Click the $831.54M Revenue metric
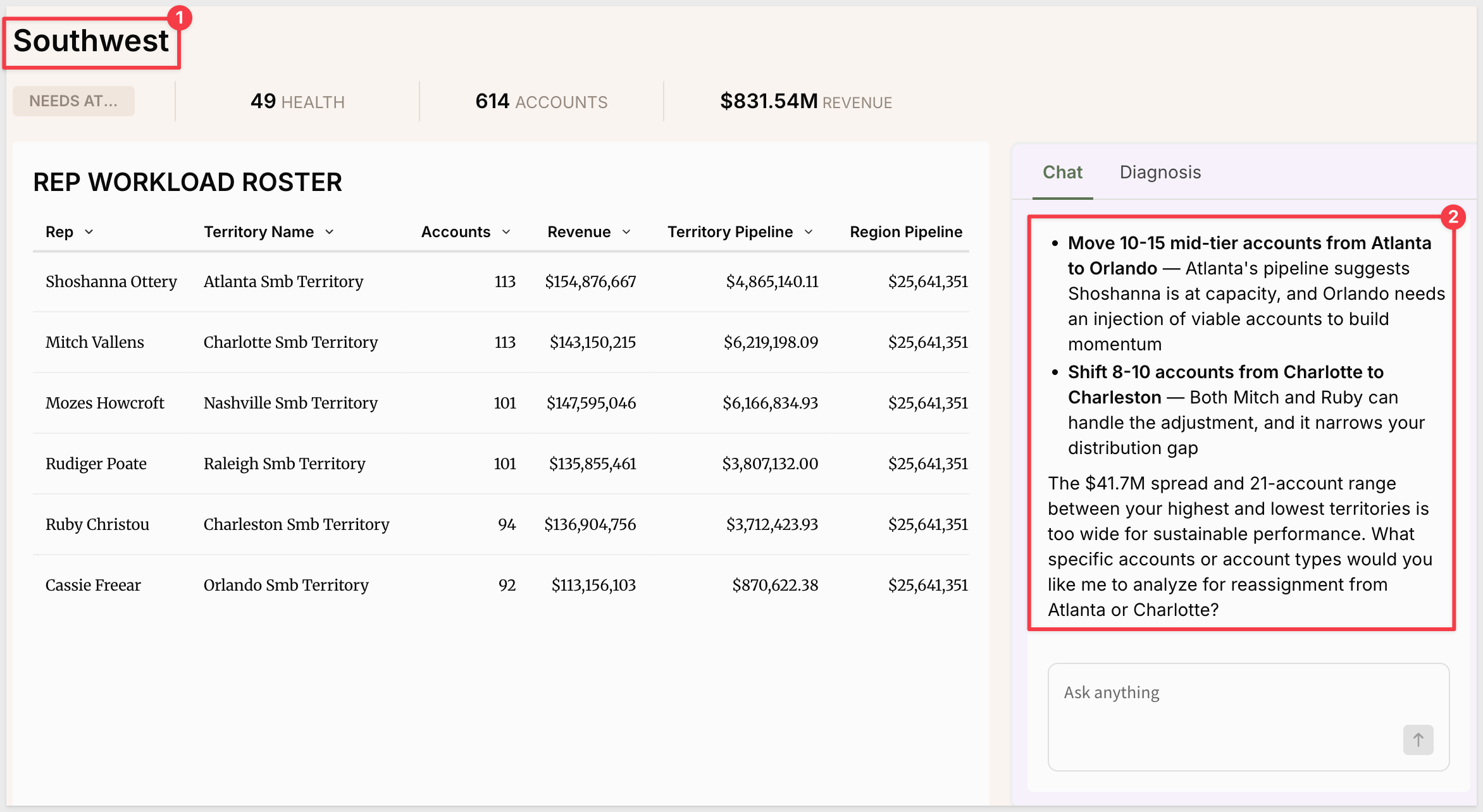The height and width of the screenshot is (812, 1483). (x=806, y=101)
